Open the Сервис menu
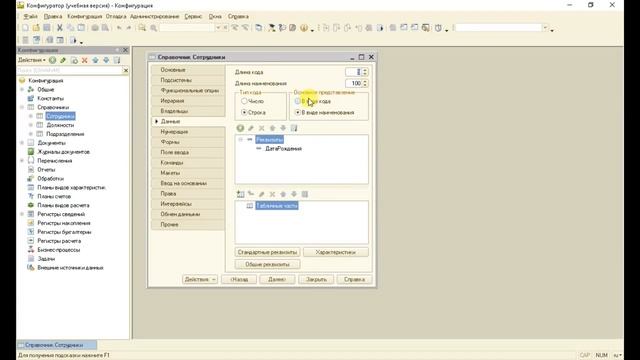 [x=193, y=16]
